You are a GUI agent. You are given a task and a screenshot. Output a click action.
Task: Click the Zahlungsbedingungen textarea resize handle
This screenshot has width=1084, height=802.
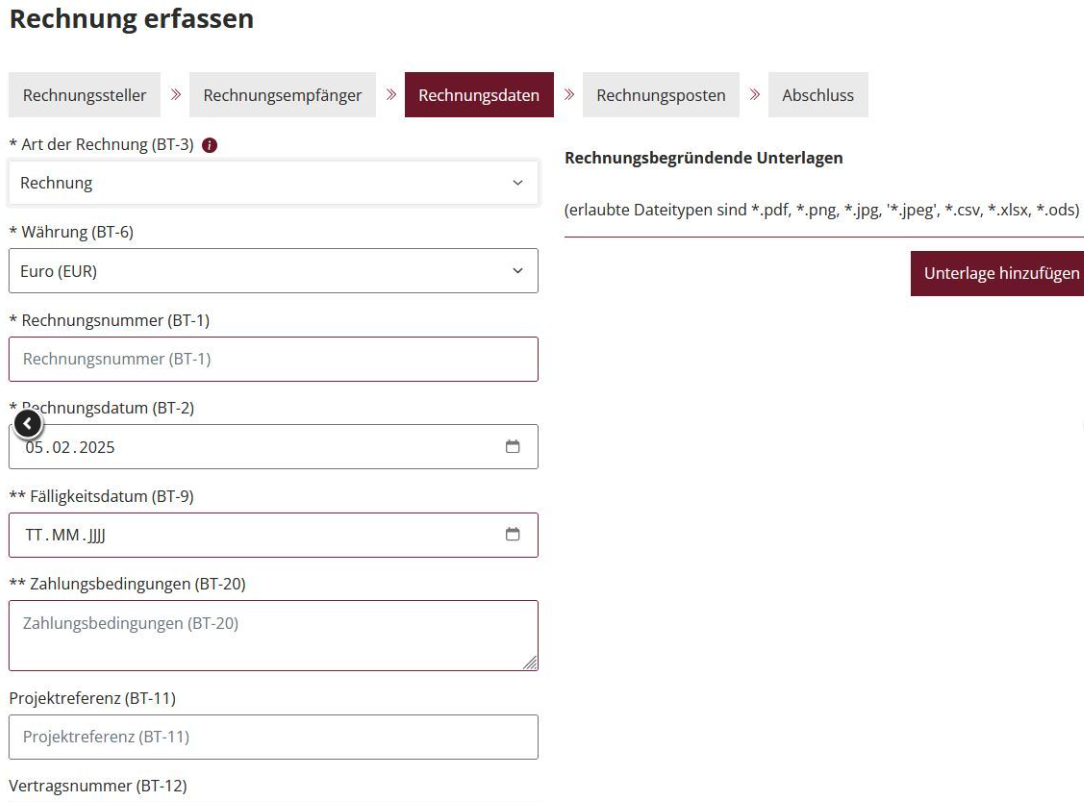(x=531, y=663)
